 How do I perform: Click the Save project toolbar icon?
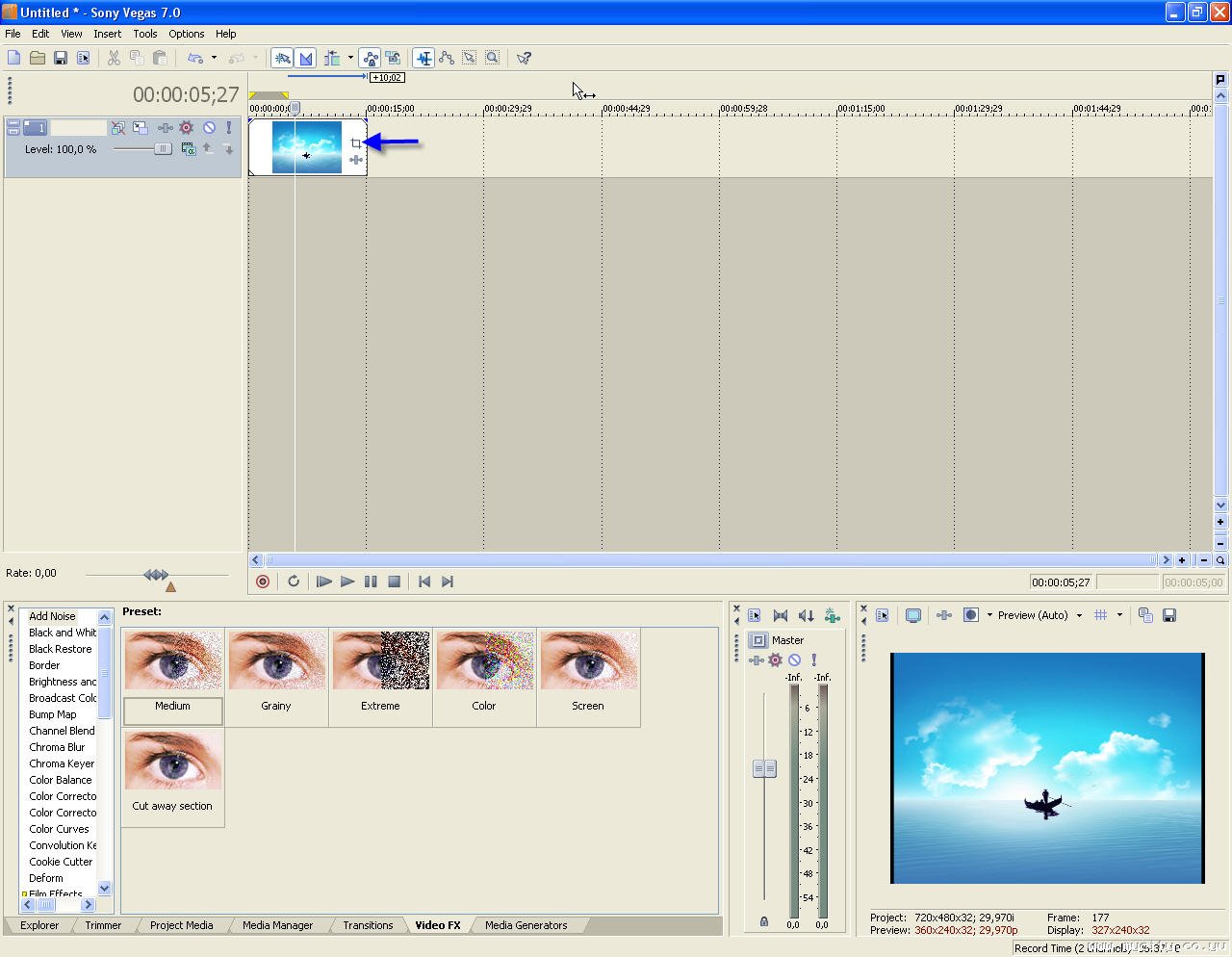pos(61,58)
